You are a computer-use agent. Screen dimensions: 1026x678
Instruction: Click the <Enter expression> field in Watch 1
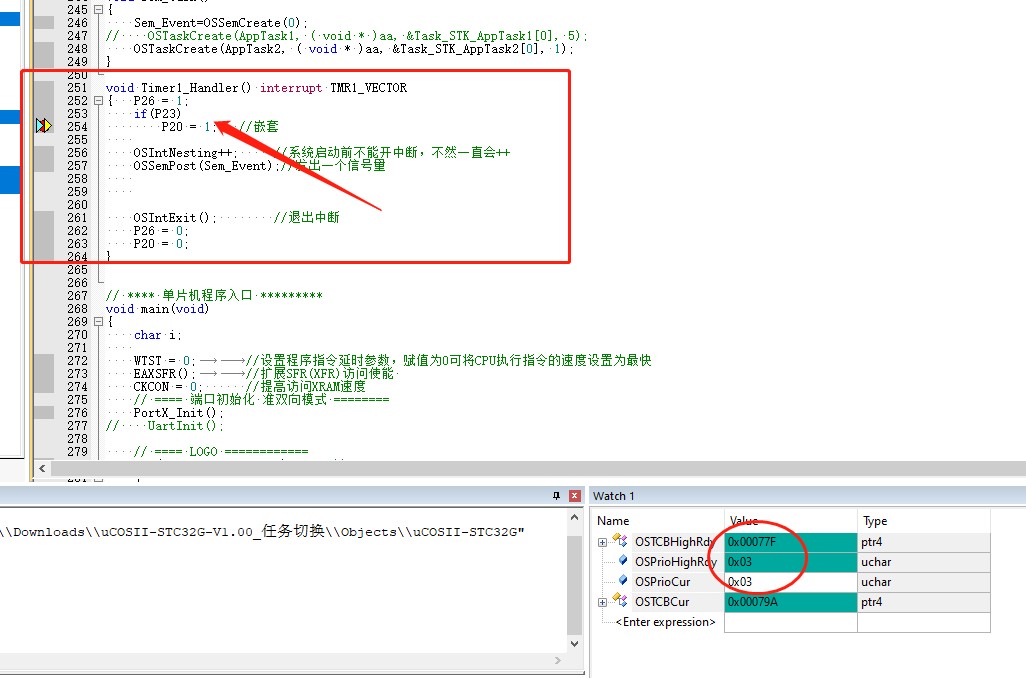coord(665,622)
